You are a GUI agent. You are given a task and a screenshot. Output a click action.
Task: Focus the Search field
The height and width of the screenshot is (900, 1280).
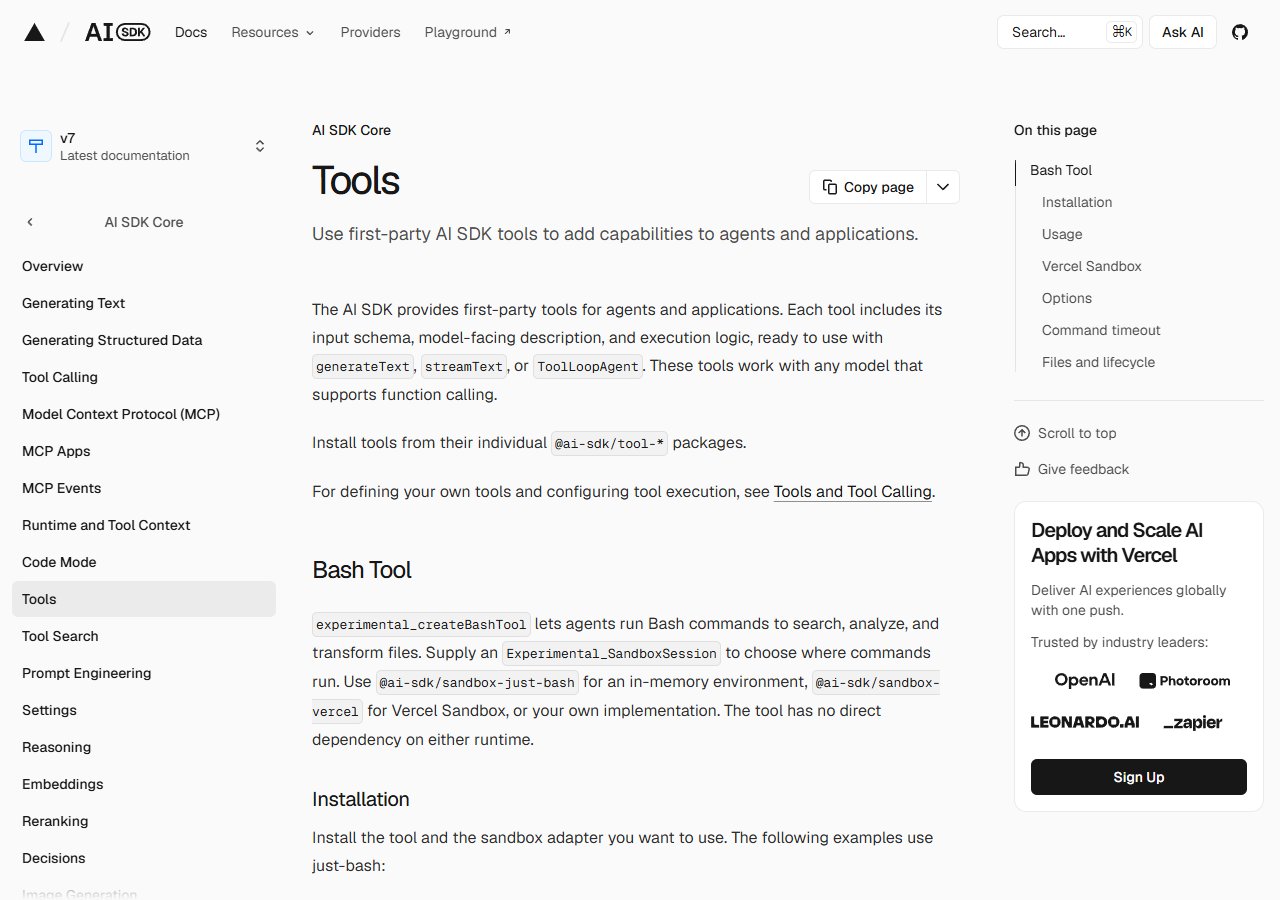pos(1069,32)
